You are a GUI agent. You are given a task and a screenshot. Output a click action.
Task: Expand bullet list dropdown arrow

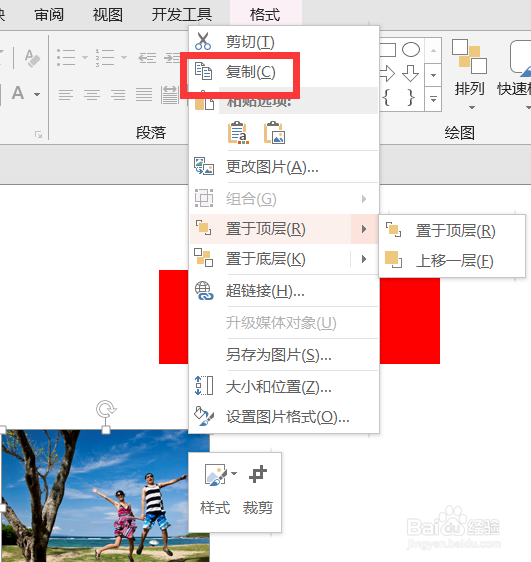[x=85, y=57]
